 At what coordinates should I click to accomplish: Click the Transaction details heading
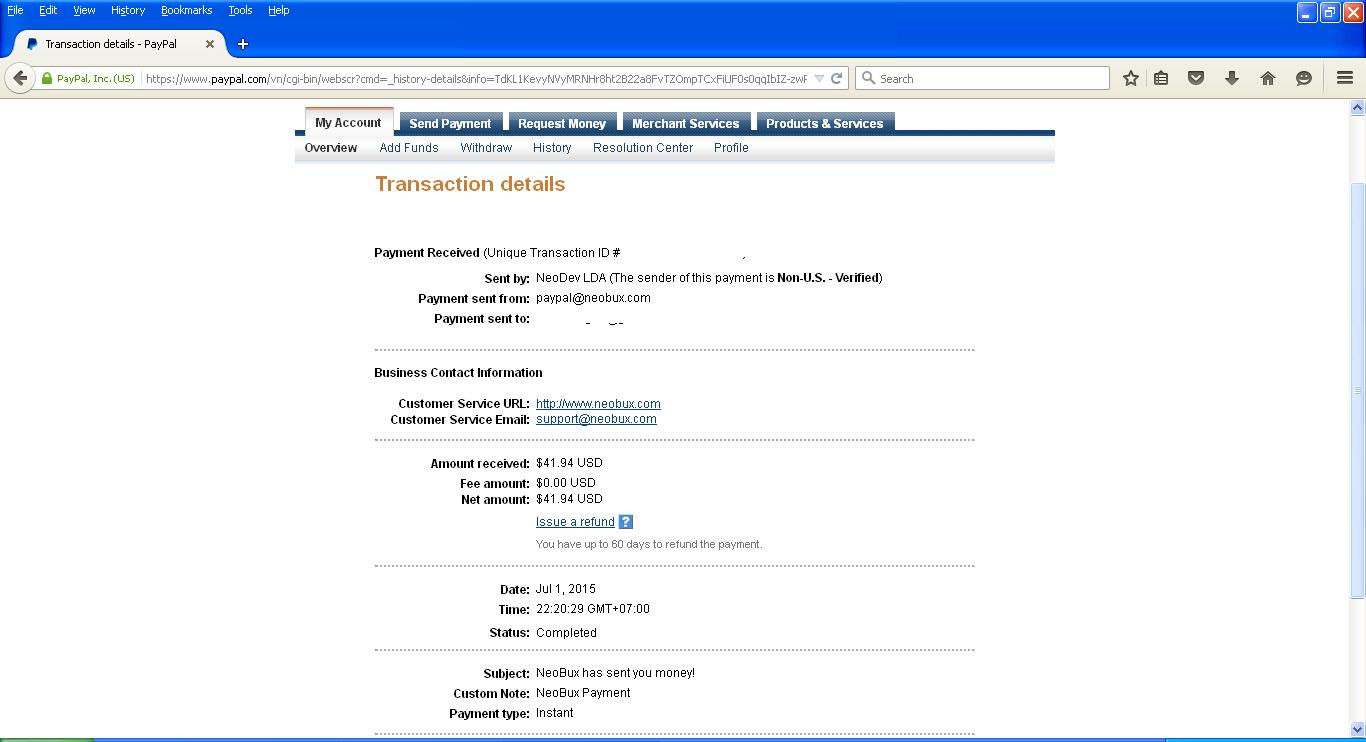click(x=470, y=184)
